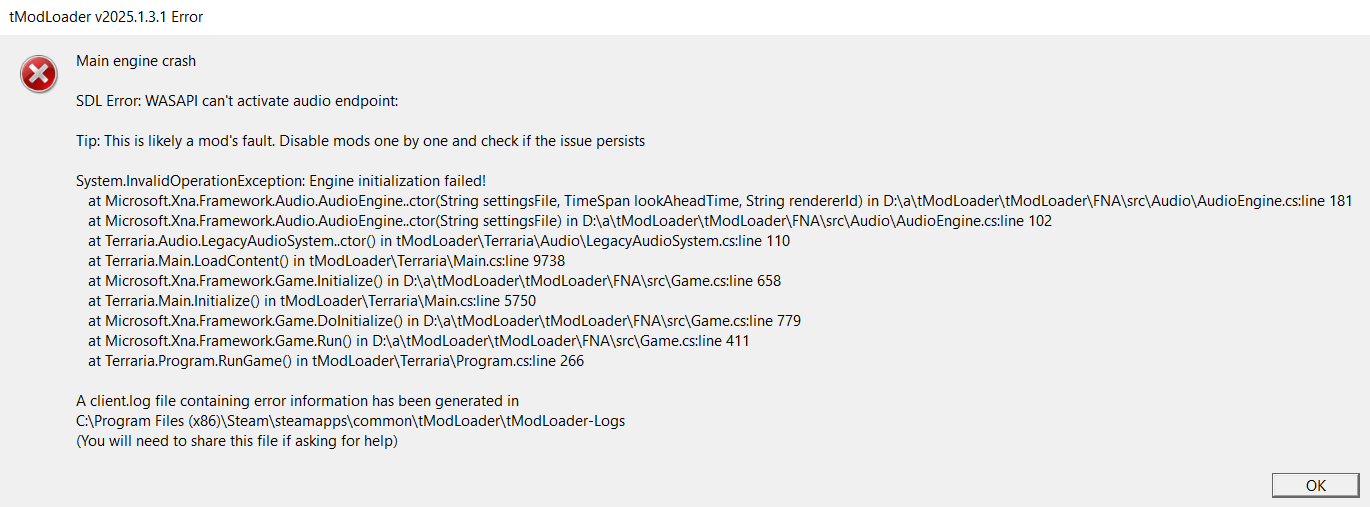Click the SDL Error WASAPI audio endpoint message
Image resolution: width=1370 pixels, height=507 pixels.
point(237,101)
